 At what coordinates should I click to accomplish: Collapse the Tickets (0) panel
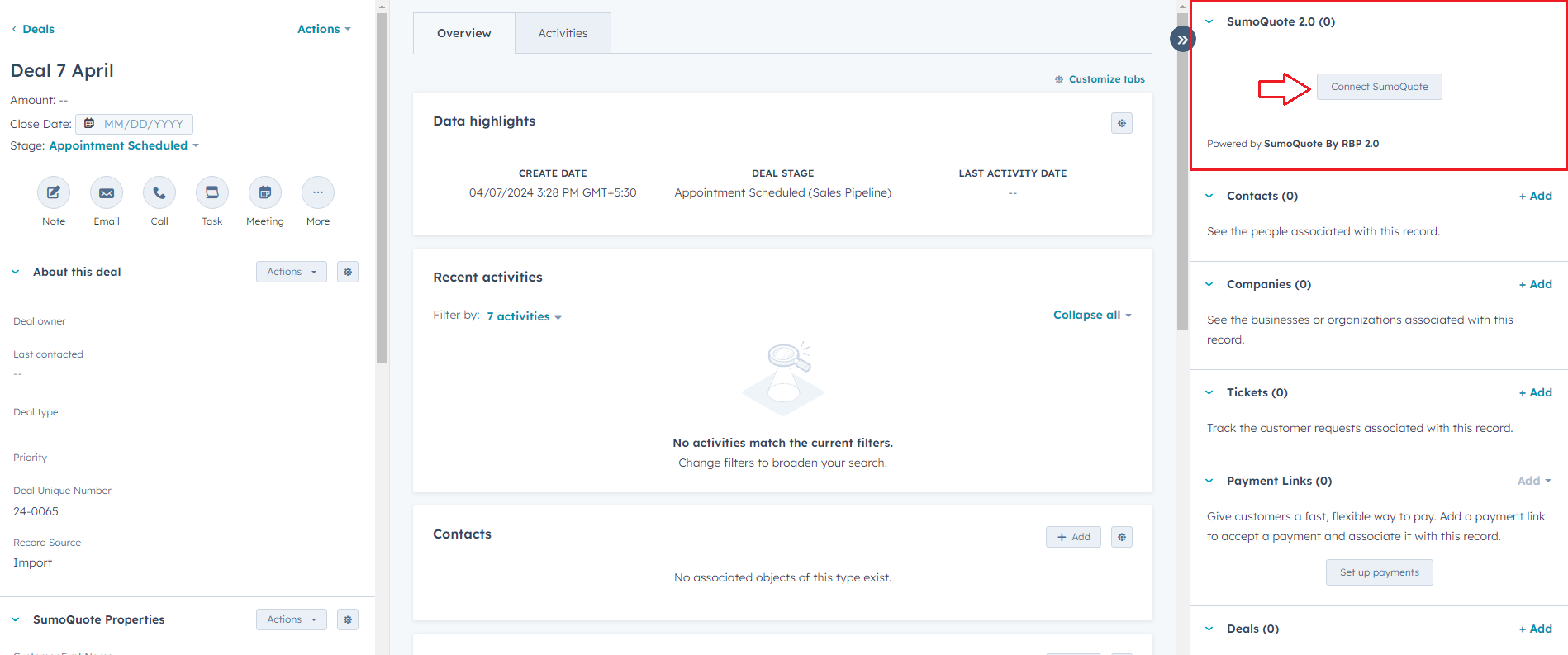click(x=1209, y=392)
